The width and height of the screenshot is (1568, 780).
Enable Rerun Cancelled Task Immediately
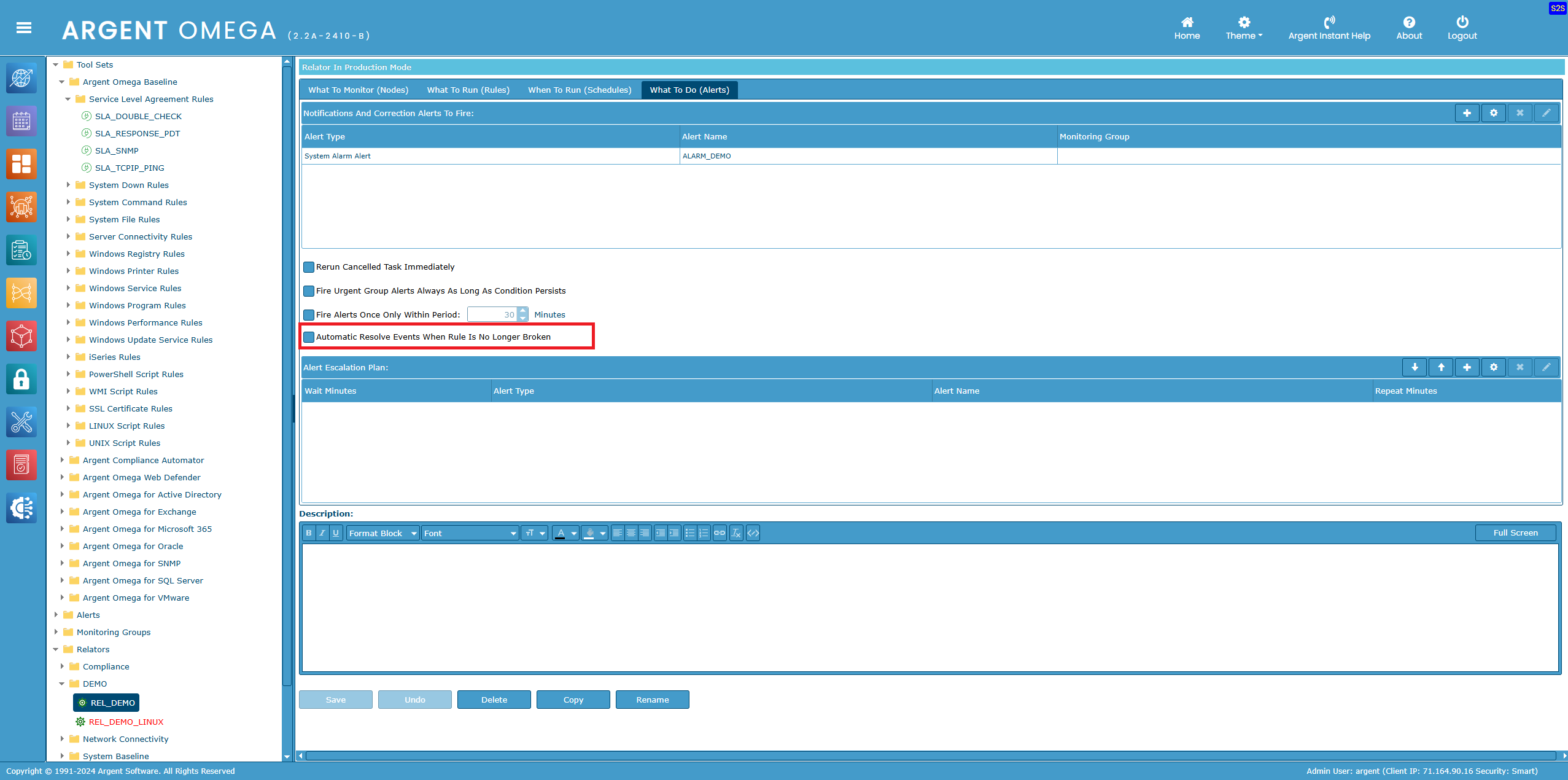point(309,267)
